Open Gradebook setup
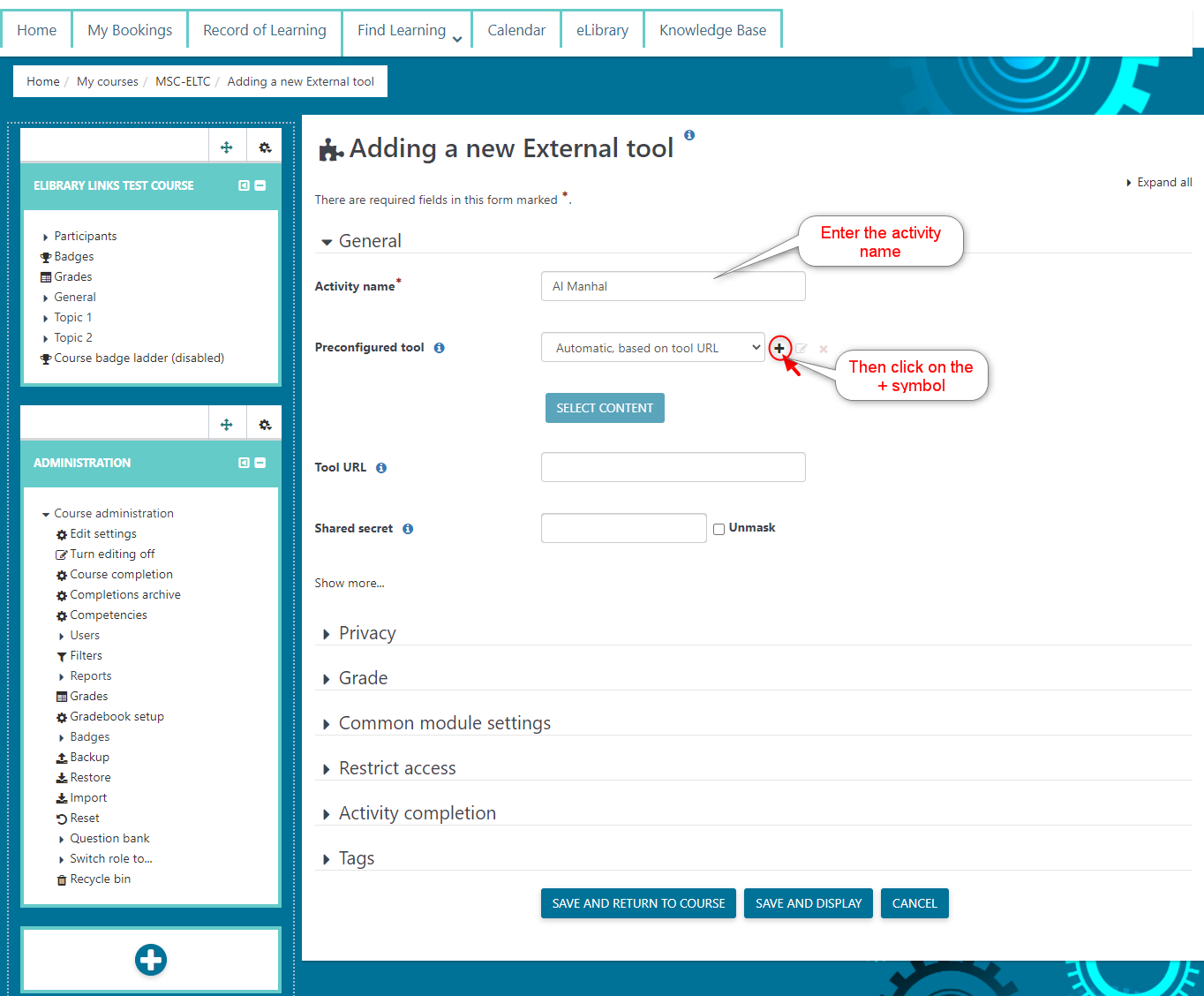Screen dimensions: 1204x996 click(110, 717)
